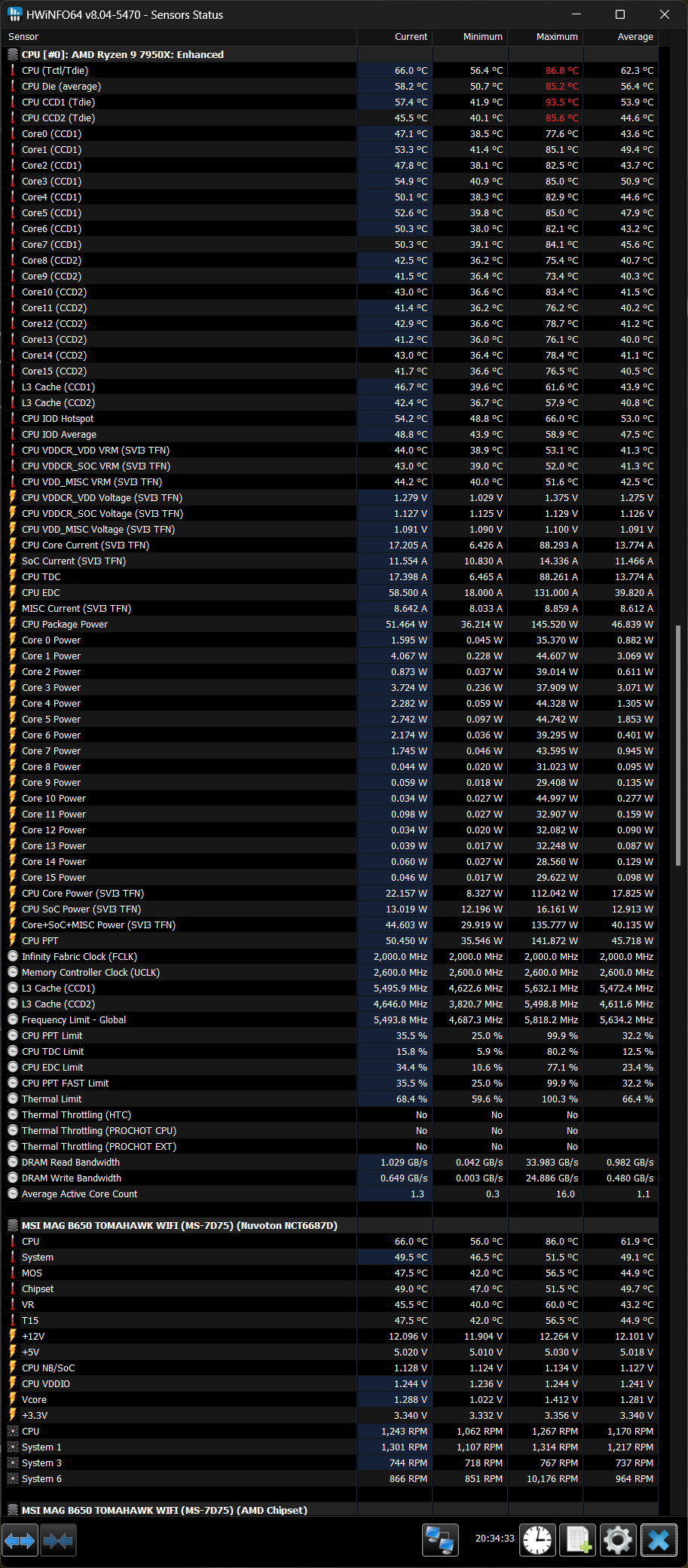Image resolution: width=688 pixels, height=1568 pixels.
Task: Click the circle icon beside Average Active Core Count
Action: click(x=12, y=1194)
